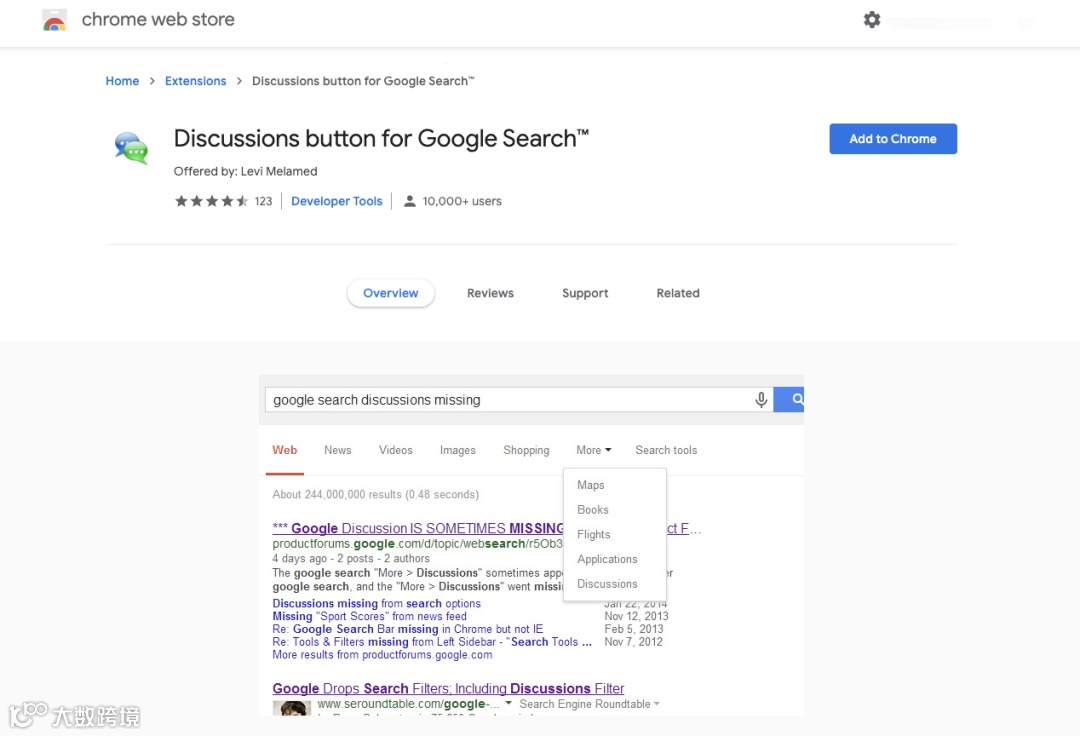Click the 'Nov 7, 2012' date

coord(634,642)
